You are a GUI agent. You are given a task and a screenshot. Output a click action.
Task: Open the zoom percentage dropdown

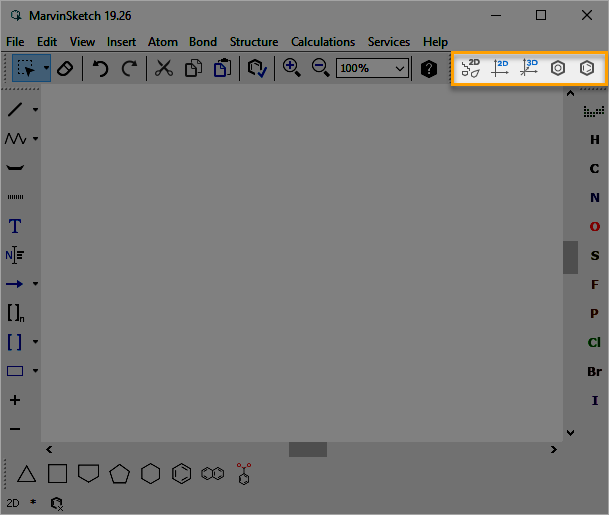point(400,69)
